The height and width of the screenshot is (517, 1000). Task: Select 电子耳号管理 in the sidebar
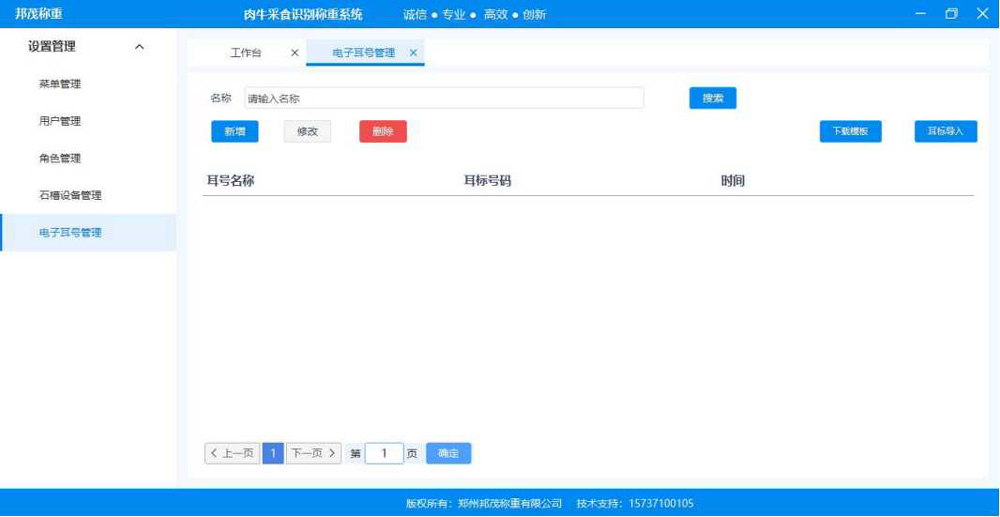point(70,233)
